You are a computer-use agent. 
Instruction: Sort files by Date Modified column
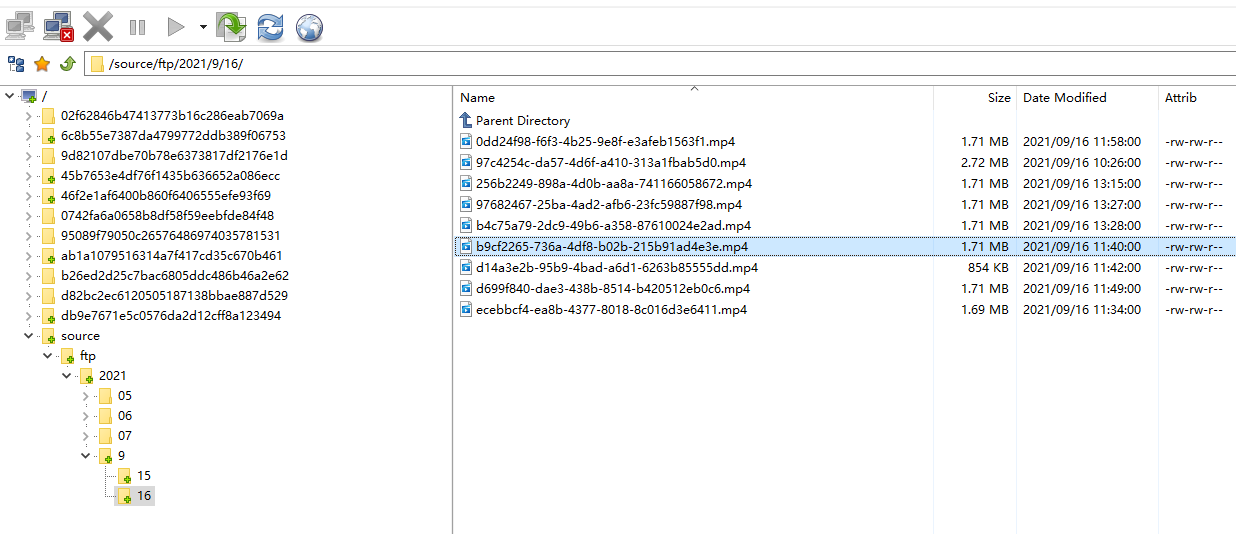coord(1064,98)
